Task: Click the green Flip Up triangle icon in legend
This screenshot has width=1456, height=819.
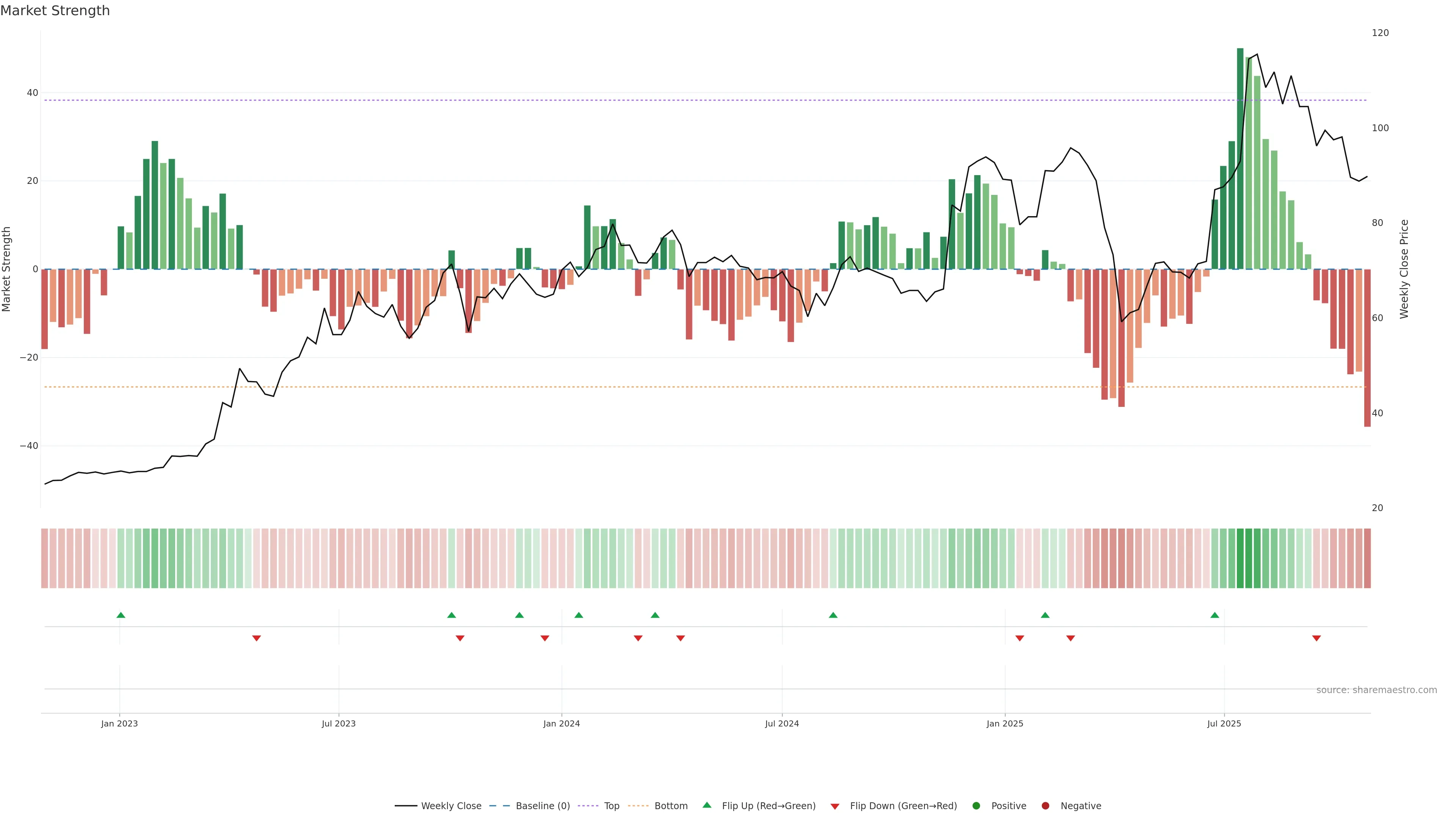Action: click(706, 805)
